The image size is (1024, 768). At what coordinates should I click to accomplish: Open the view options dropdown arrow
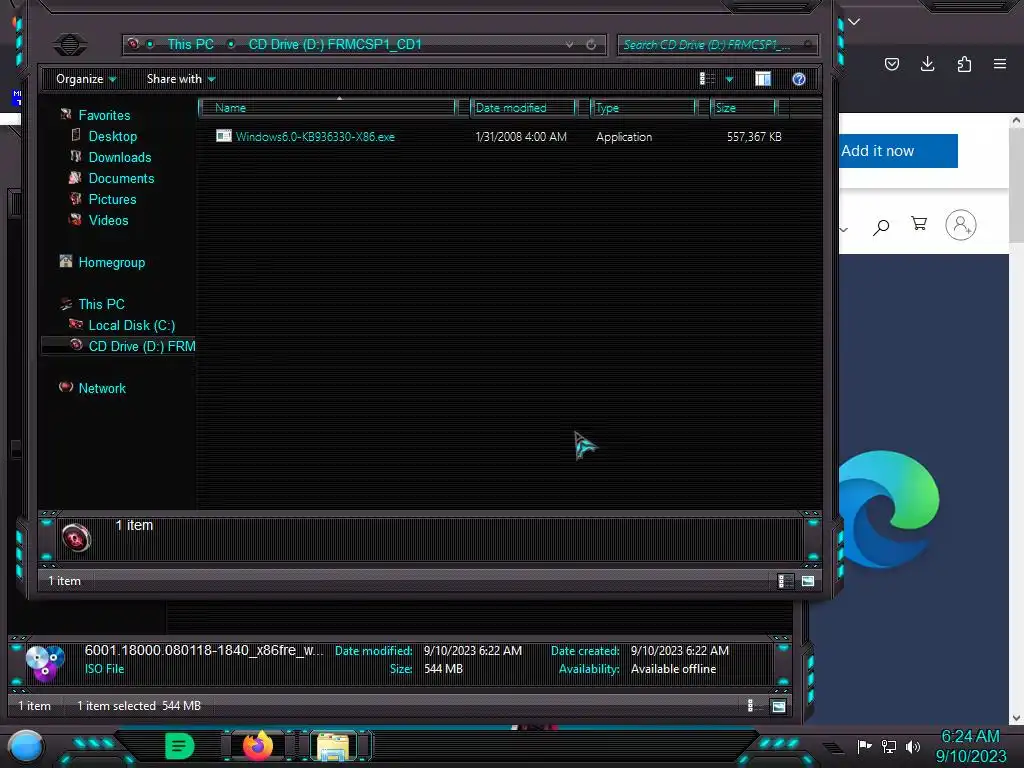(x=729, y=79)
